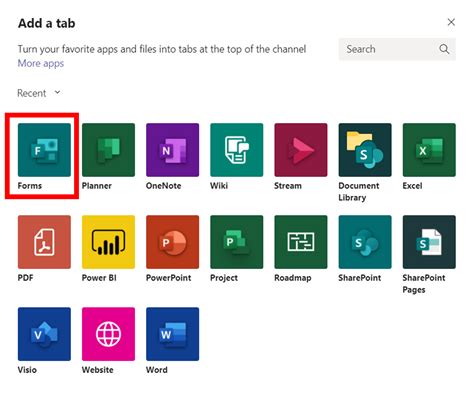Choose the OneNote app icon
The image size is (474, 398).
click(x=172, y=150)
